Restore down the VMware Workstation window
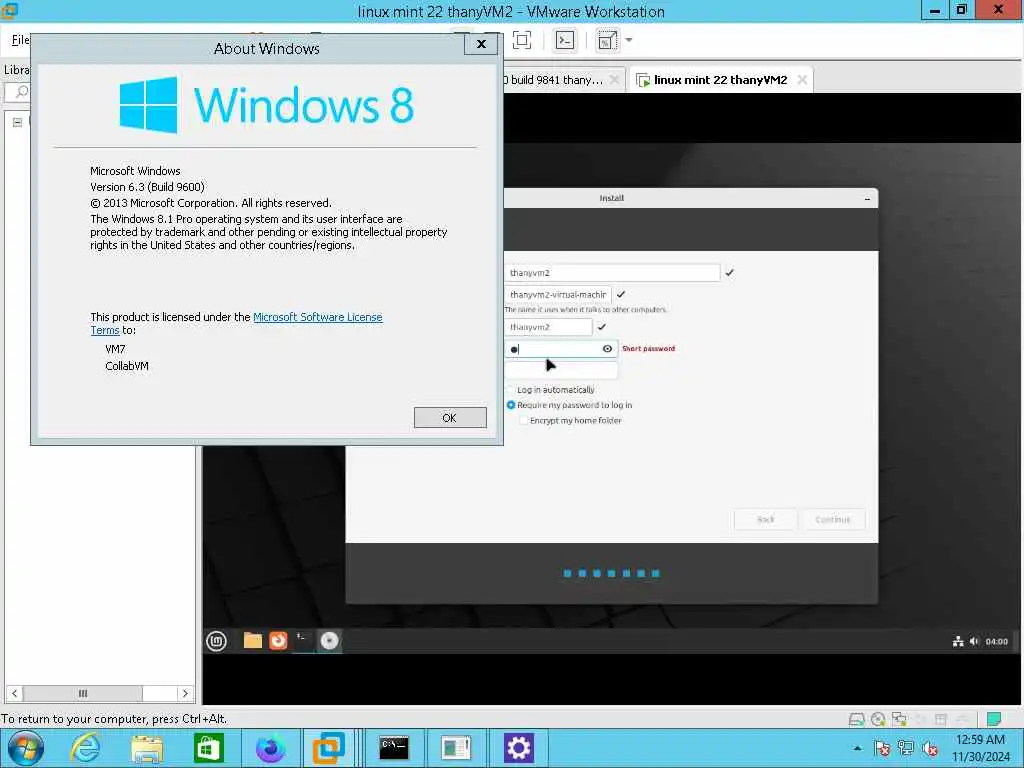Viewport: 1024px width, 768px height. tap(961, 10)
